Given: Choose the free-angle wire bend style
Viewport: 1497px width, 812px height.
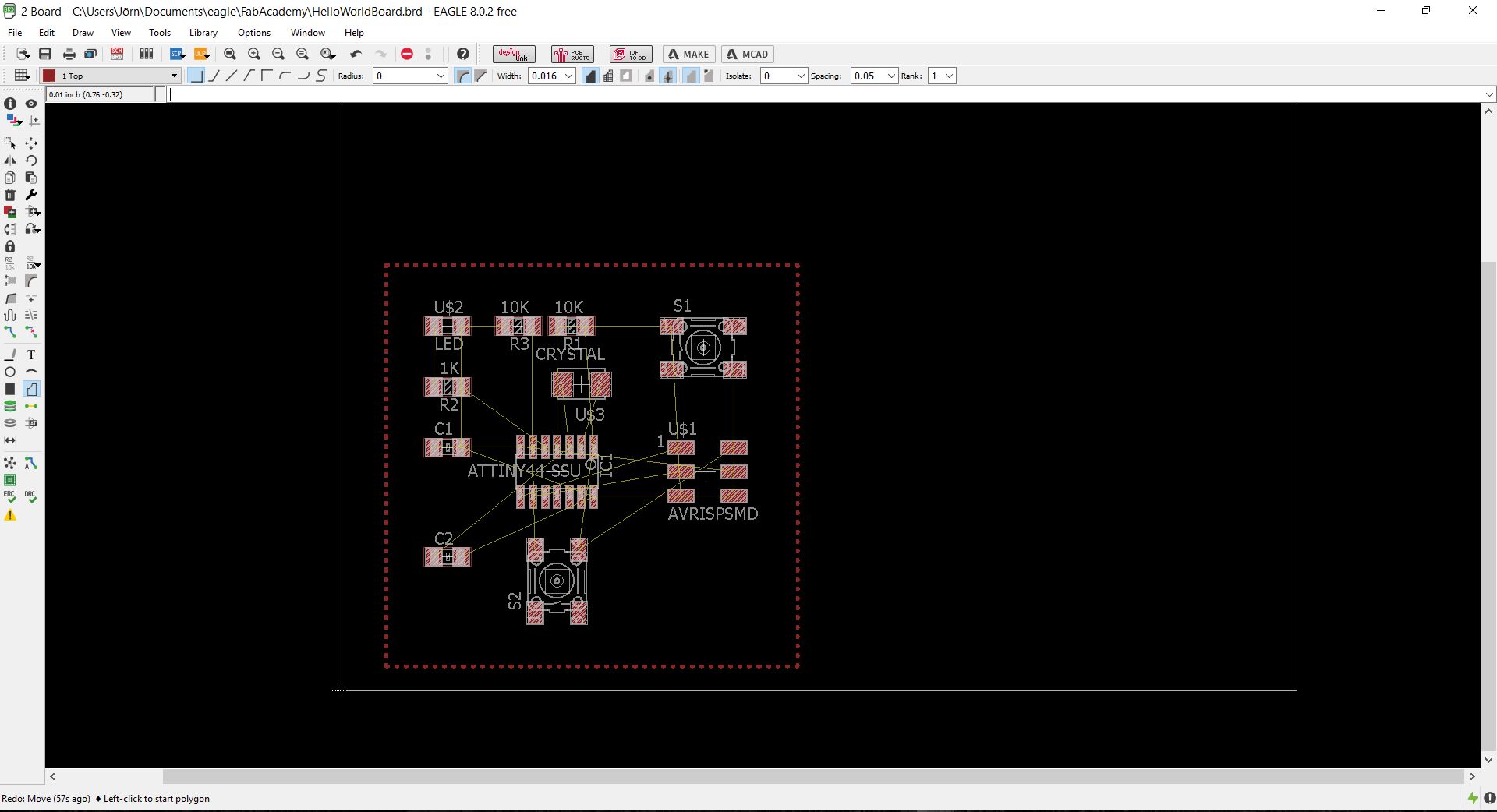Looking at the screenshot, I should [x=232, y=76].
